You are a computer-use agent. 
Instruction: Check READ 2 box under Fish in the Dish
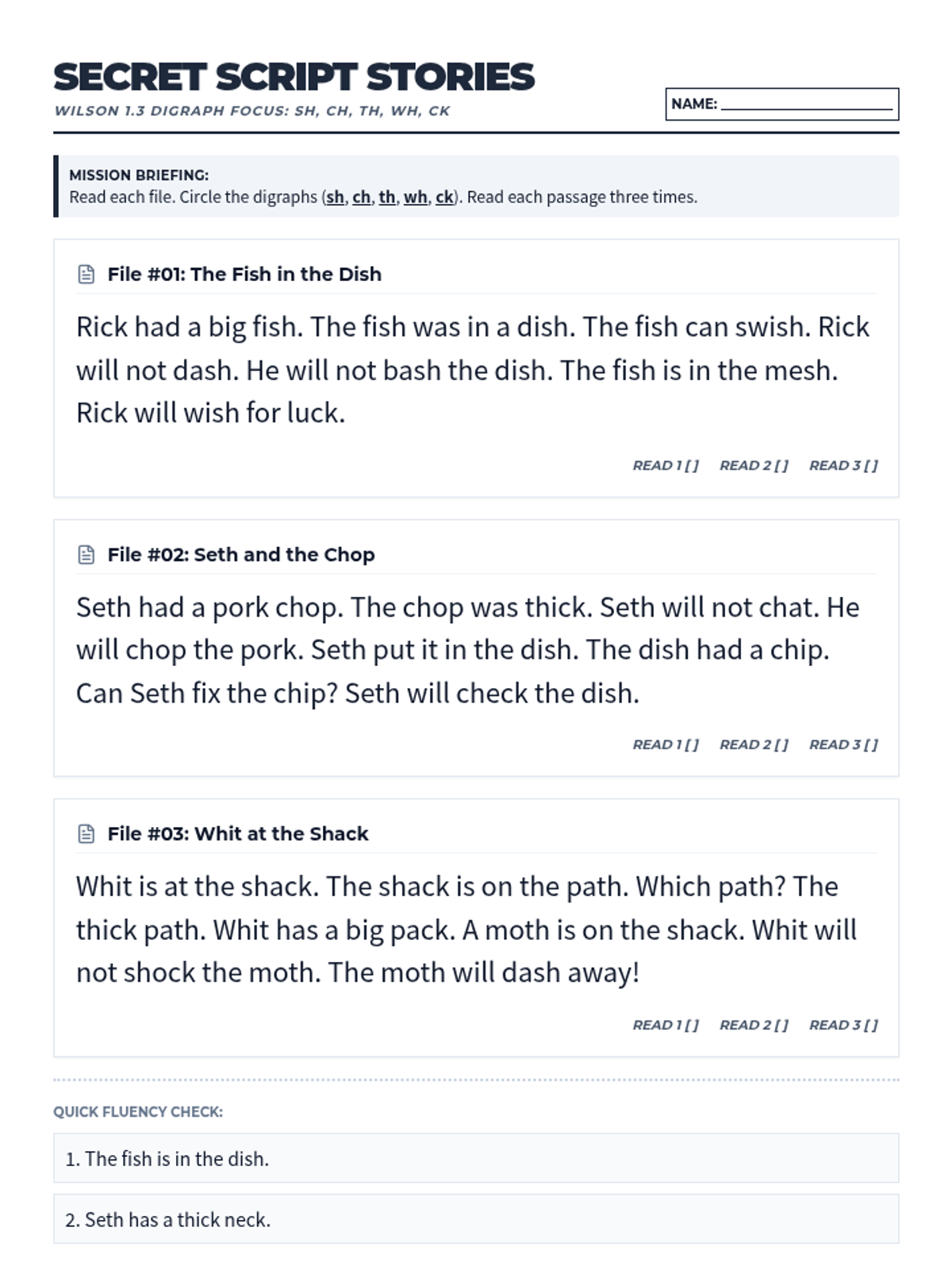click(x=754, y=466)
